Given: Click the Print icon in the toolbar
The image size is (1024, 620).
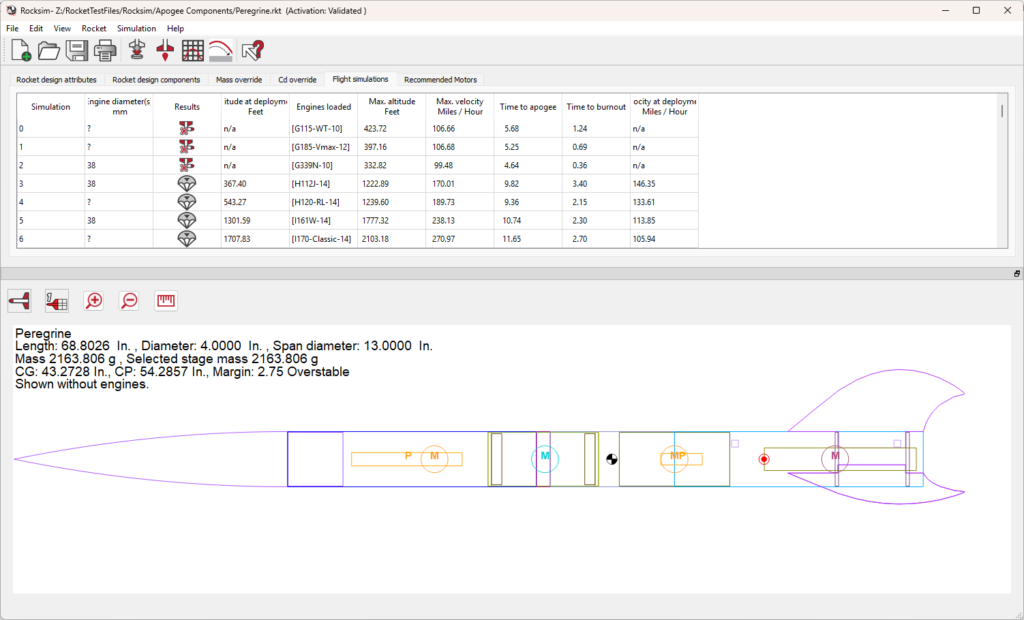Looking at the screenshot, I should coord(106,51).
